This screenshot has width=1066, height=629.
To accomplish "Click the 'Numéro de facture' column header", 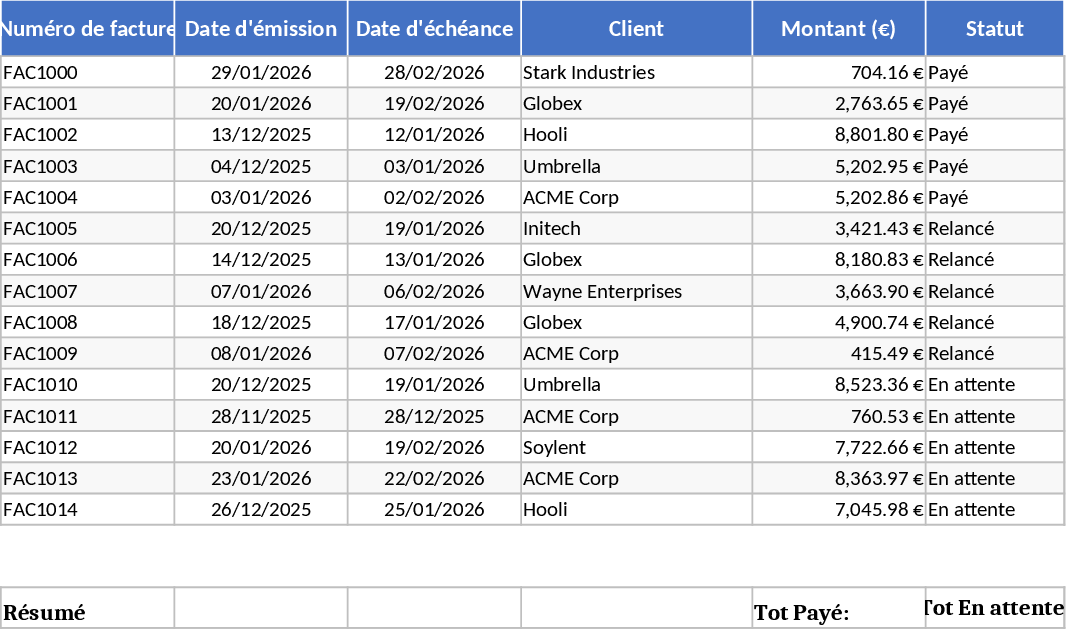I will click(x=87, y=29).
